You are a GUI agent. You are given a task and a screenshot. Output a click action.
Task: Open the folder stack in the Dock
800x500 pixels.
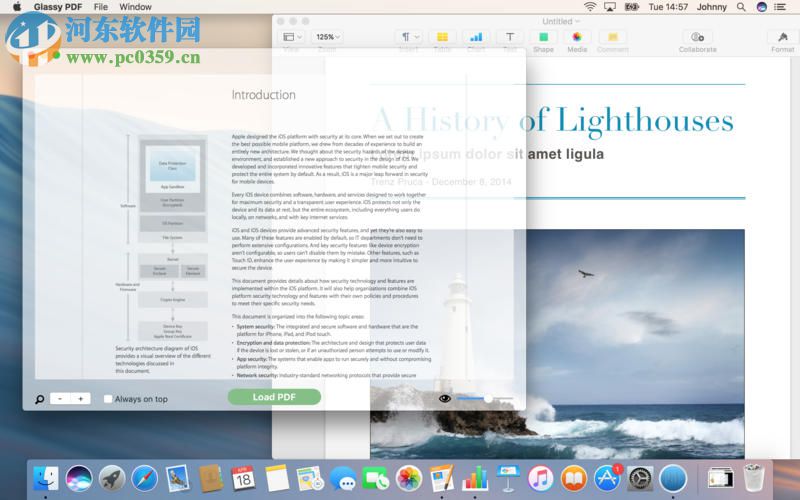[720, 479]
